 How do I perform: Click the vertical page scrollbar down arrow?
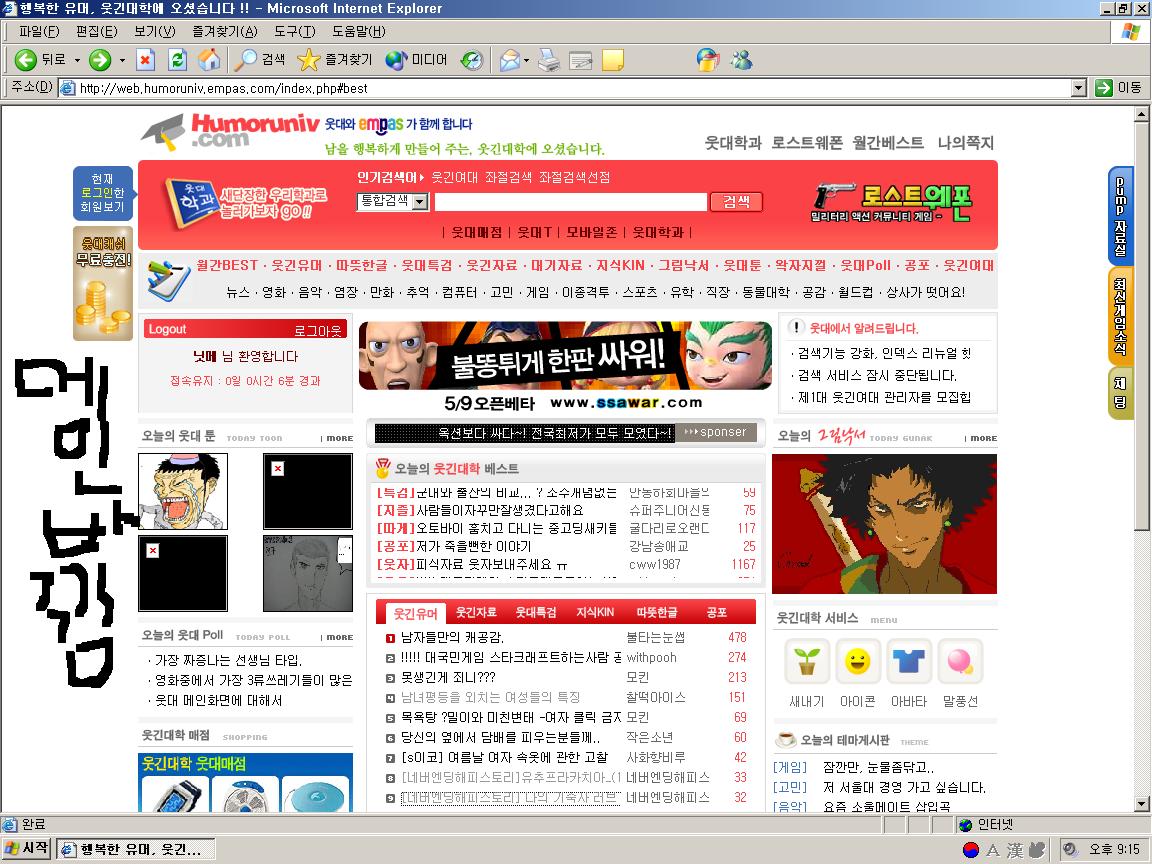[x=1142, y=804]
